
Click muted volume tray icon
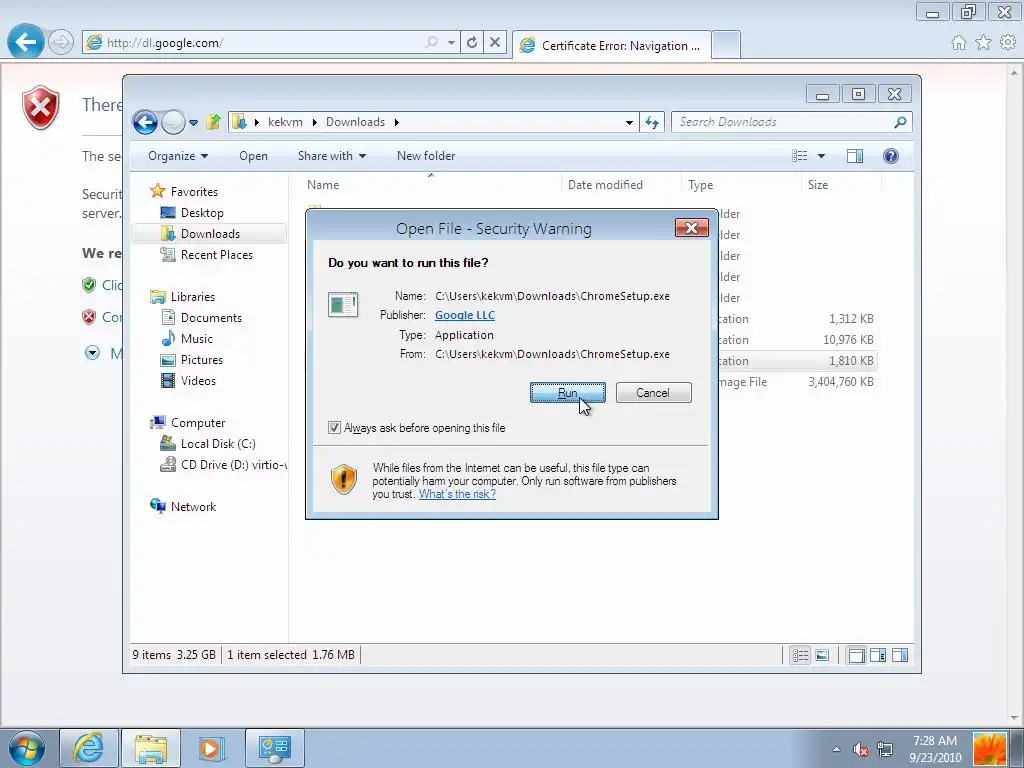(860, 749)
